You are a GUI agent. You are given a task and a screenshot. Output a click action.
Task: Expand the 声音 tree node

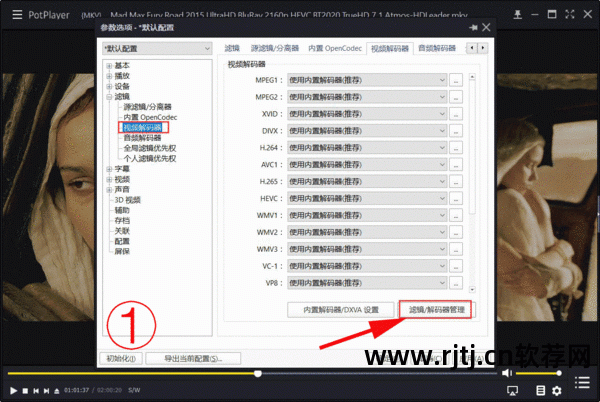point(109,190)
